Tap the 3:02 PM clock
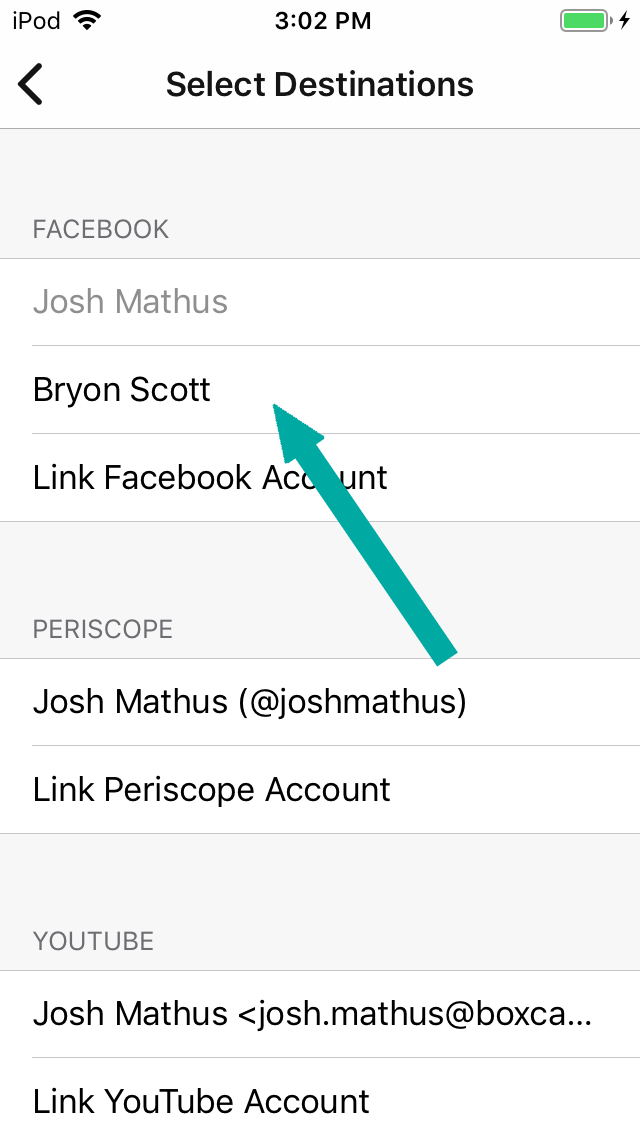Viewport: 640px width, 1136px height. 322,21
